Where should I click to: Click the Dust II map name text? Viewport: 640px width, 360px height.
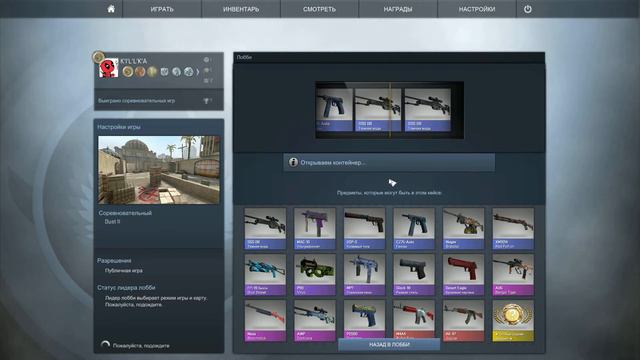(112, 222)
